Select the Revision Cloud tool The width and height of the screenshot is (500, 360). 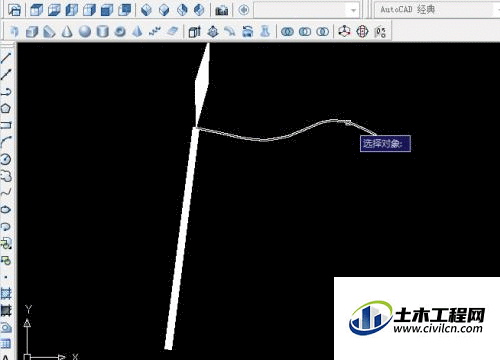(6, 176)
